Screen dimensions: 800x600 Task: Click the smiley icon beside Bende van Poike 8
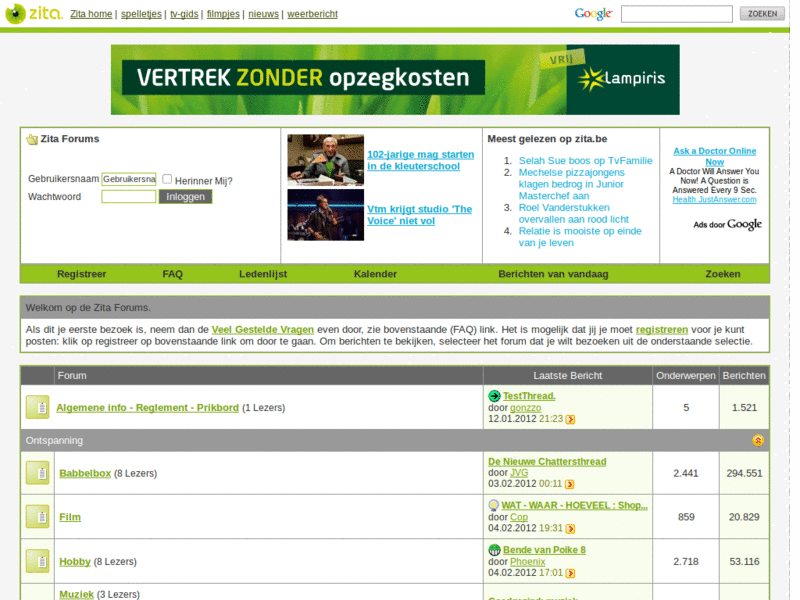point(494,550)
